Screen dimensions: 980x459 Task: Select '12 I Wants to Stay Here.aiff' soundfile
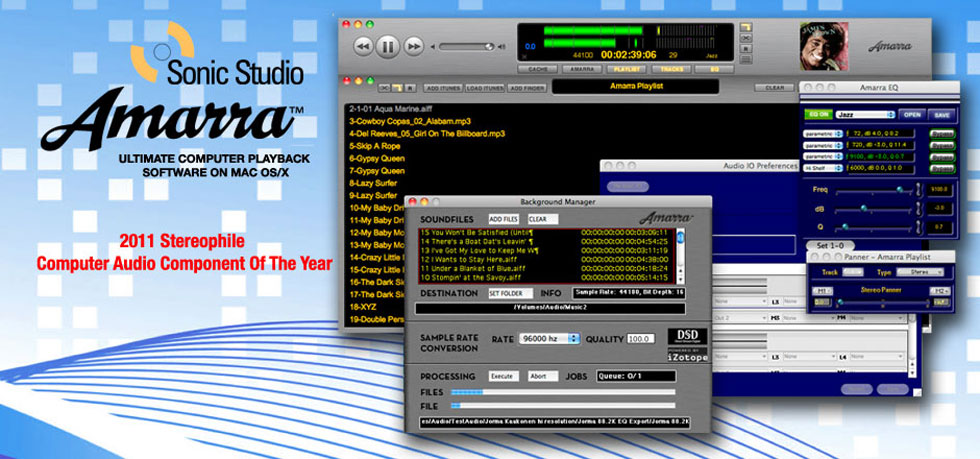tap(544, 259)
